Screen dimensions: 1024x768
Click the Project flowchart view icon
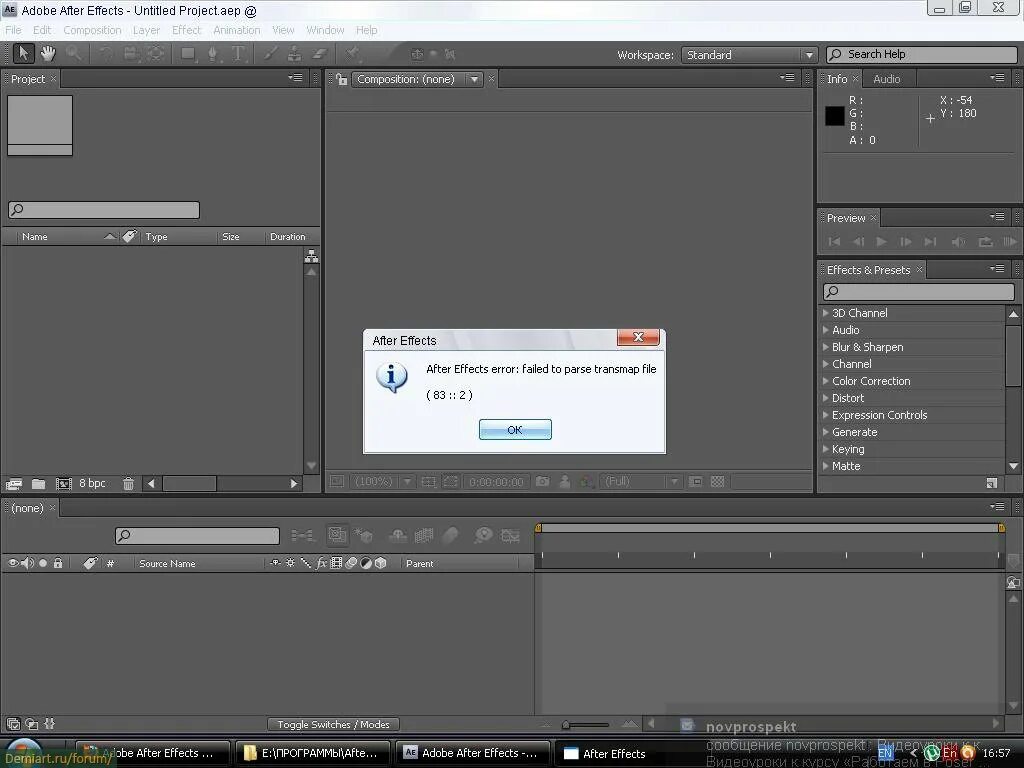pos(312,256)
